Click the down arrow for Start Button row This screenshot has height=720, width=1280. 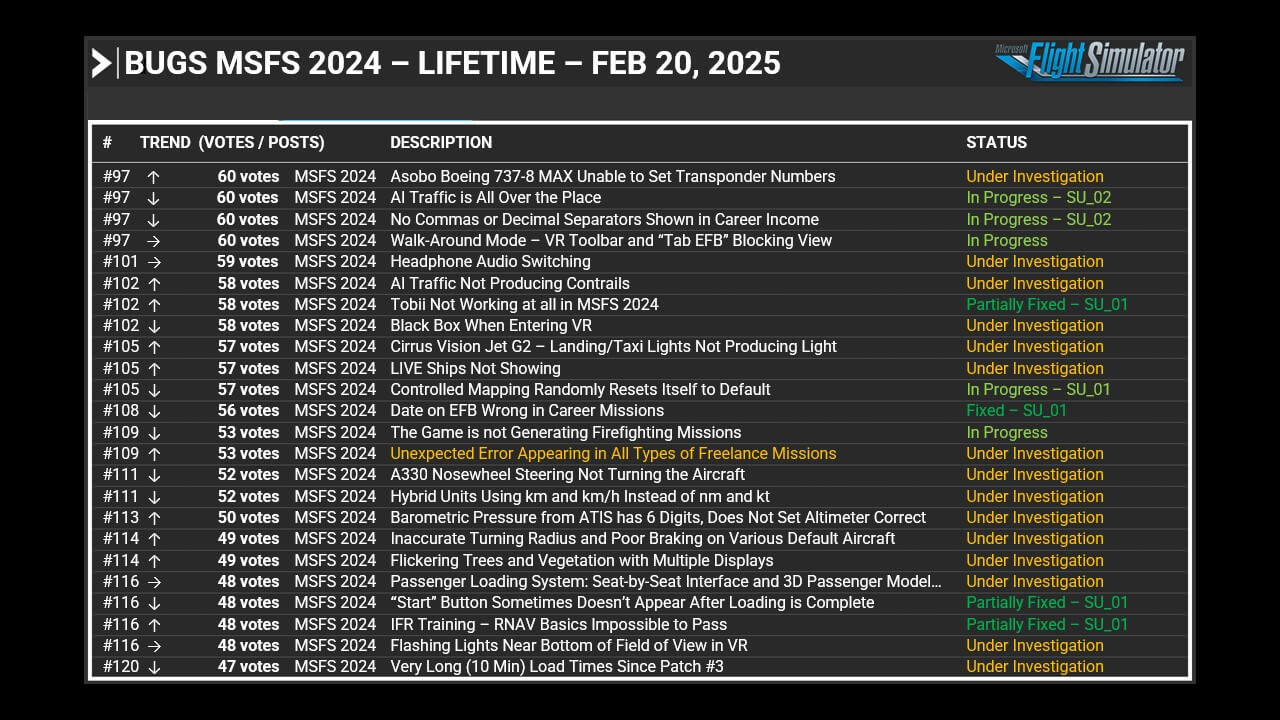coord(153,603)
